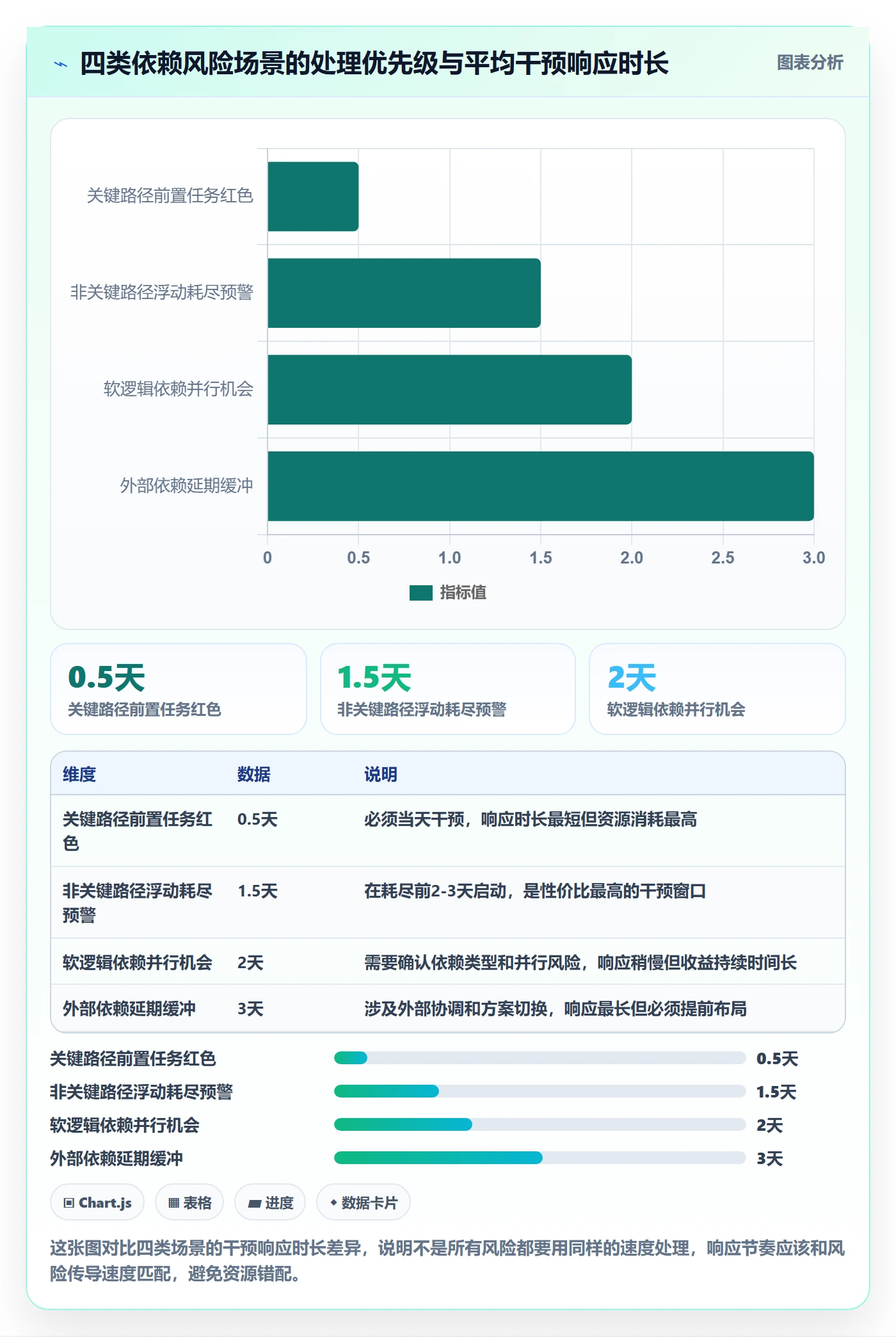Open the 2天 data card

click(x=717, y=689)
